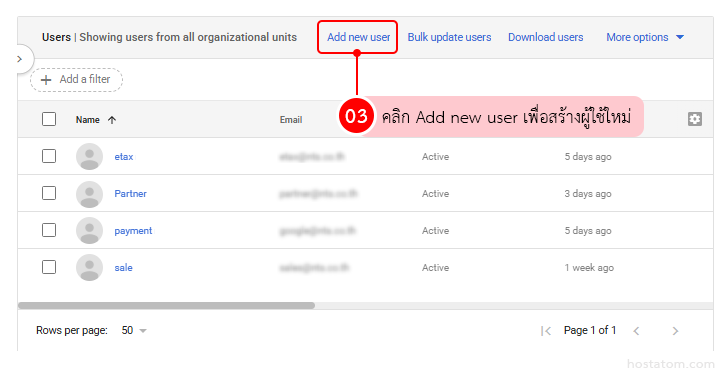Click the avatar of user etax
Screen dimensions: 720x373
click(89, 157)
